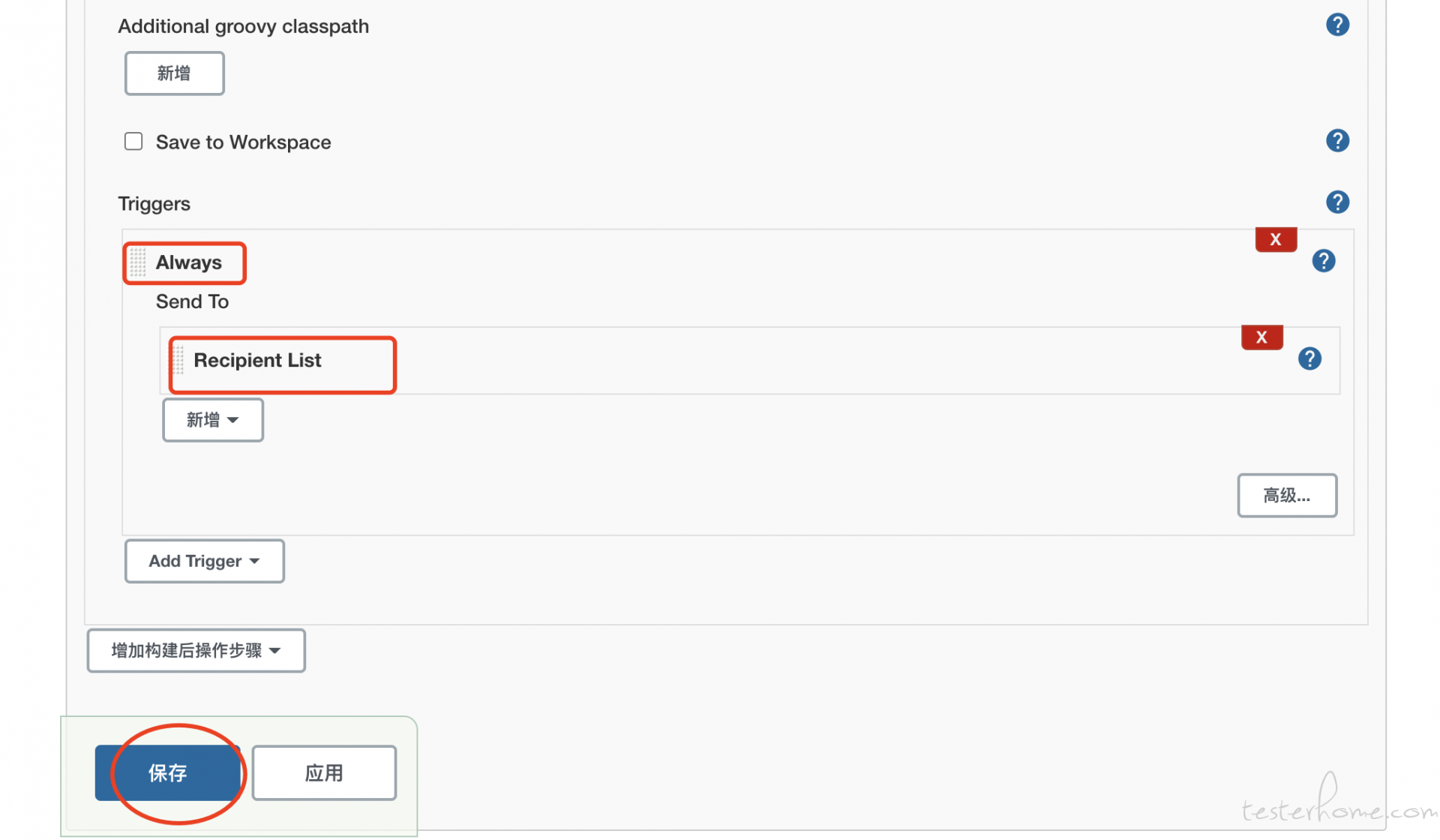1440x840 pixels.
Task: Open the 增加构建后操作步骤 dropdown
Action: click(196, 650)
